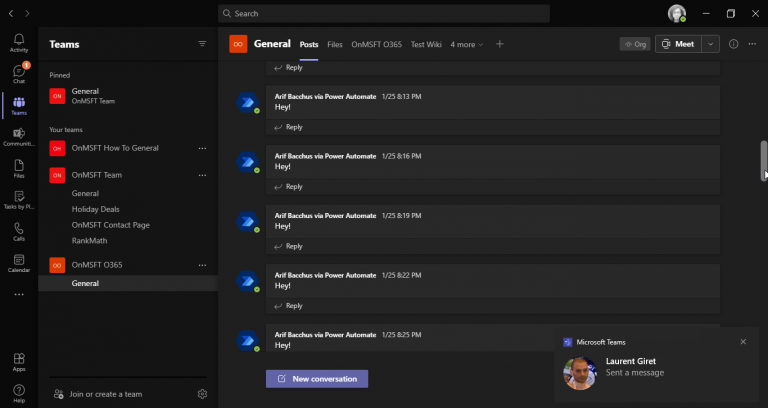Open the Calendar app
768x408 pixels.
(x=19, y=263)
